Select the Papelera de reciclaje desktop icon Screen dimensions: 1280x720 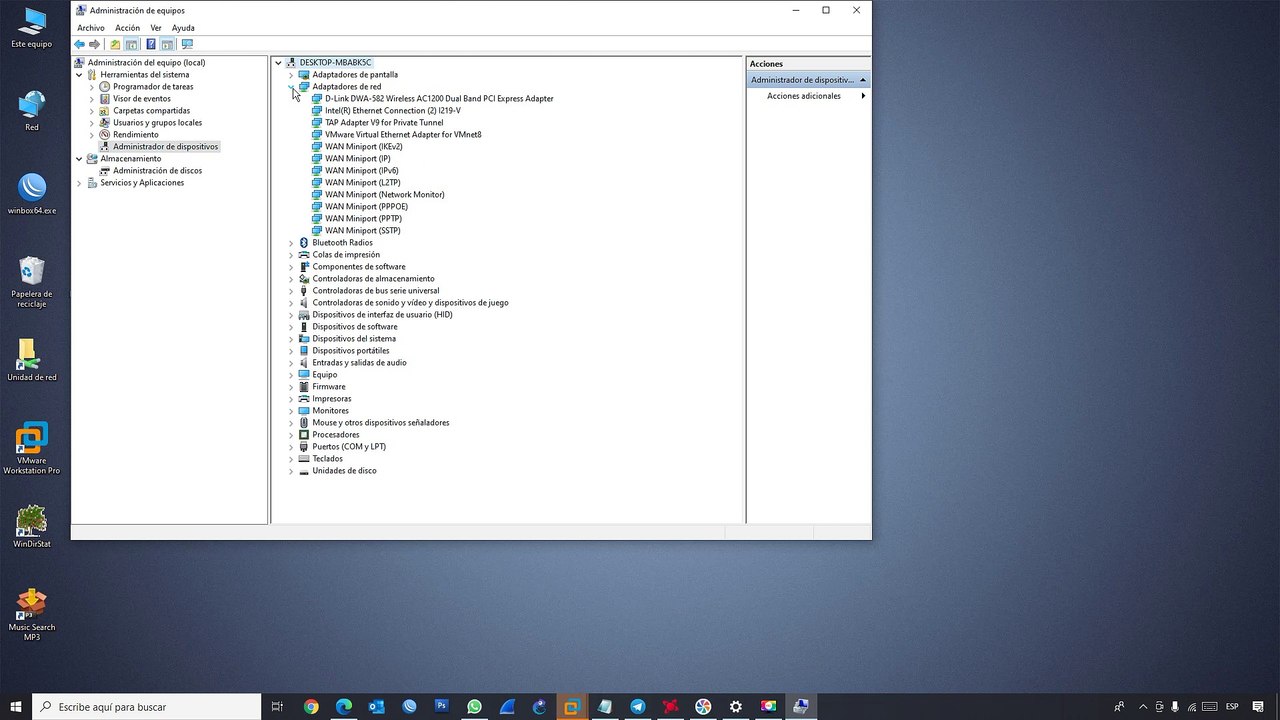coord(32,282)
